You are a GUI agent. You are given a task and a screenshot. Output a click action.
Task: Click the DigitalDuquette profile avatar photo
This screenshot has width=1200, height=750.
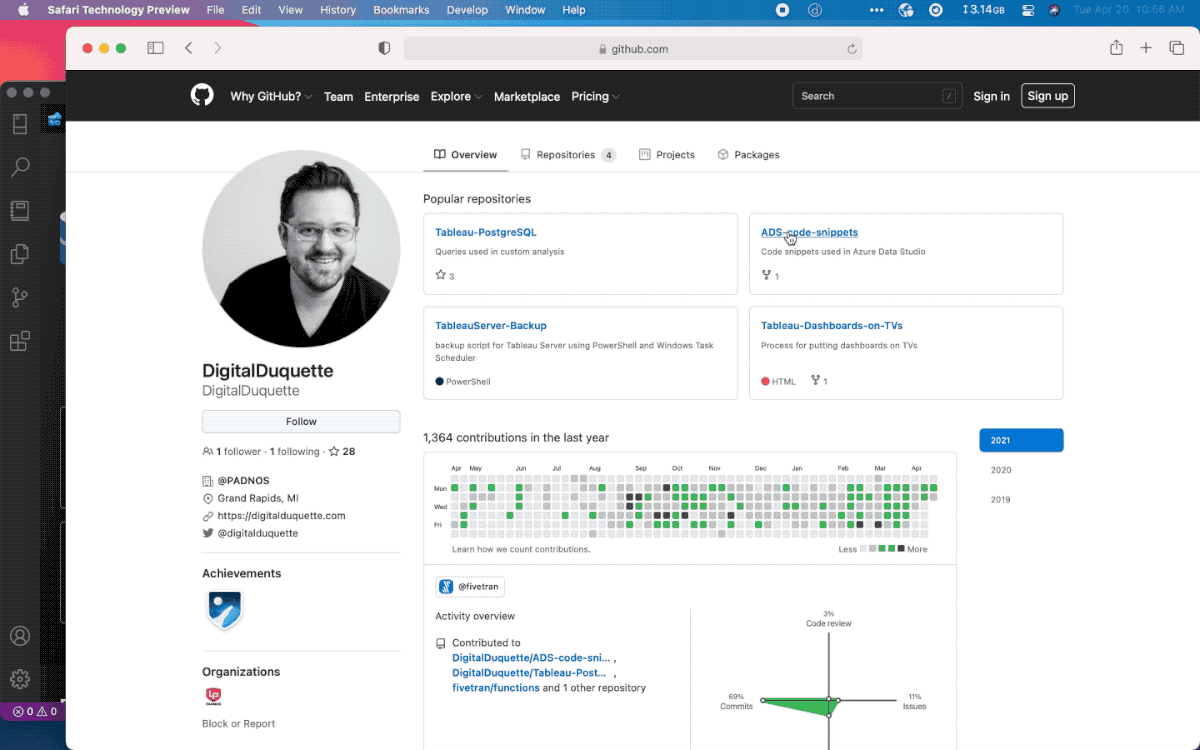[x=301, y=249]
